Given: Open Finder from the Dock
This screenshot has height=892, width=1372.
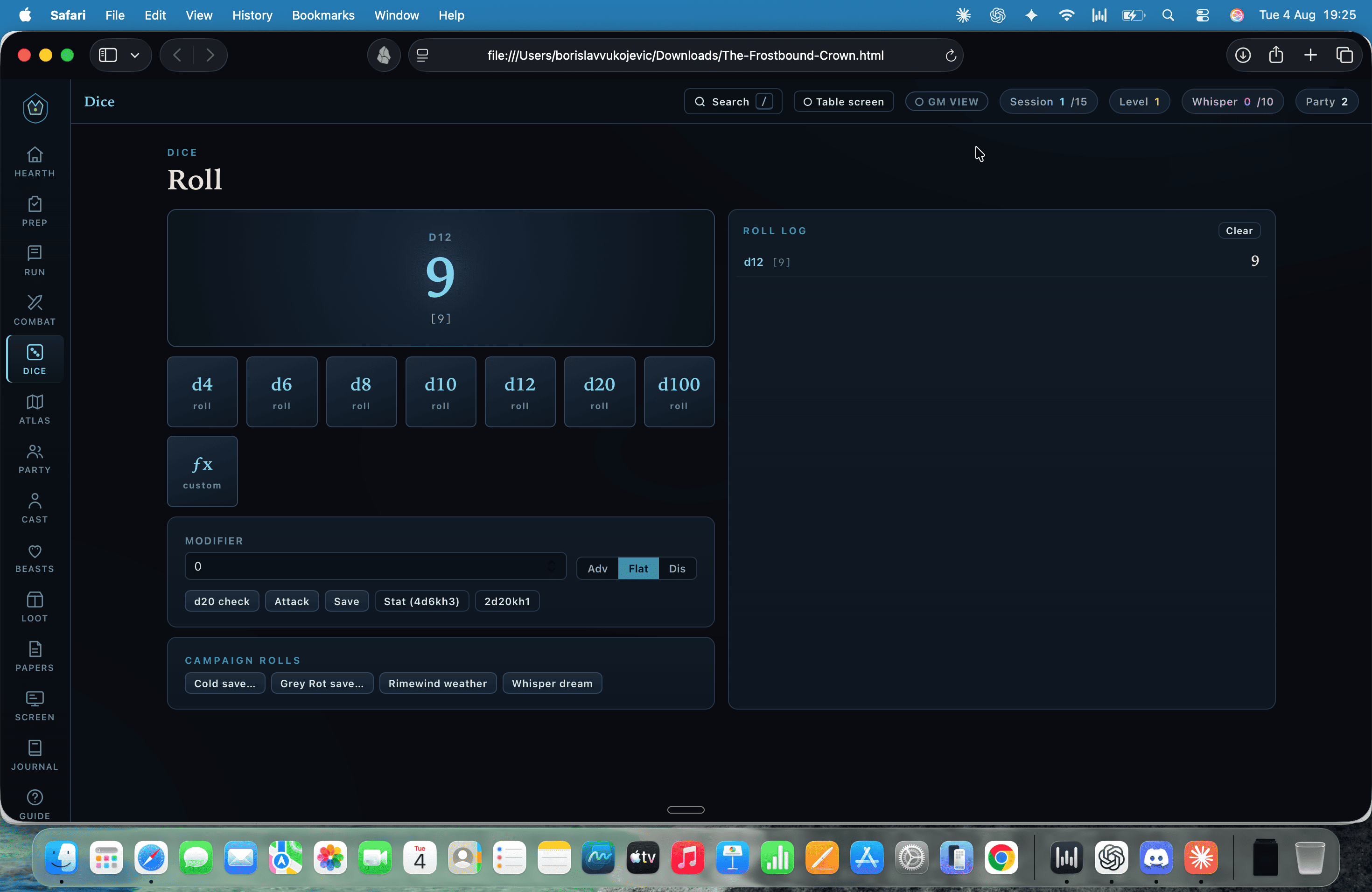Looking at the screenshot, I should tap(62, 857).
